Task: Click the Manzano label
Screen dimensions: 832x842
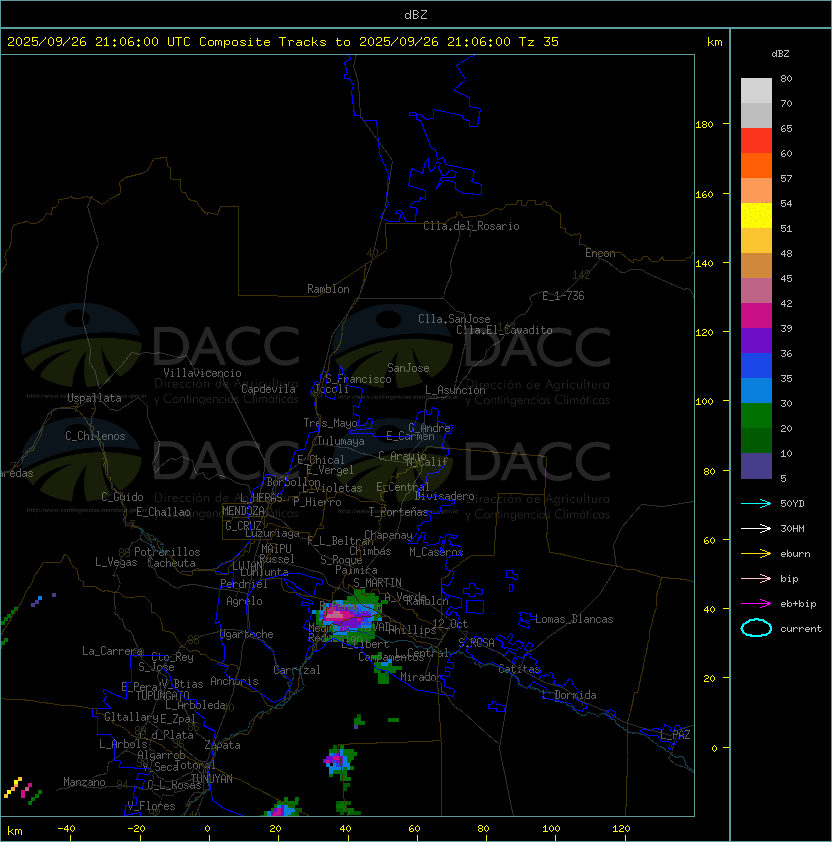Action: (x=84, y=782)
